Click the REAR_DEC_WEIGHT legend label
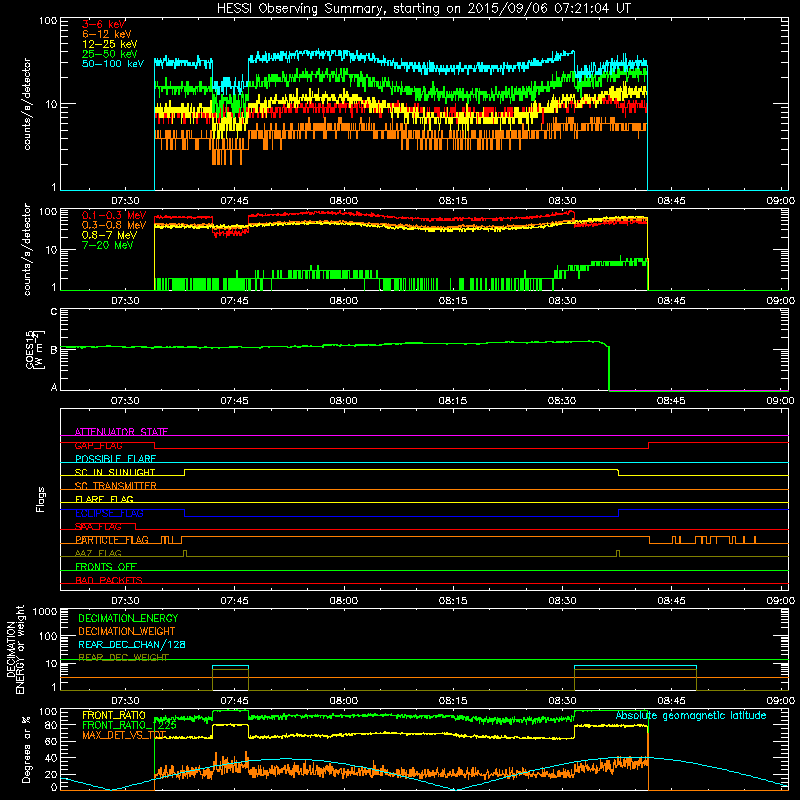This screenshot has width=800, height=800. (x=123, y=657)
